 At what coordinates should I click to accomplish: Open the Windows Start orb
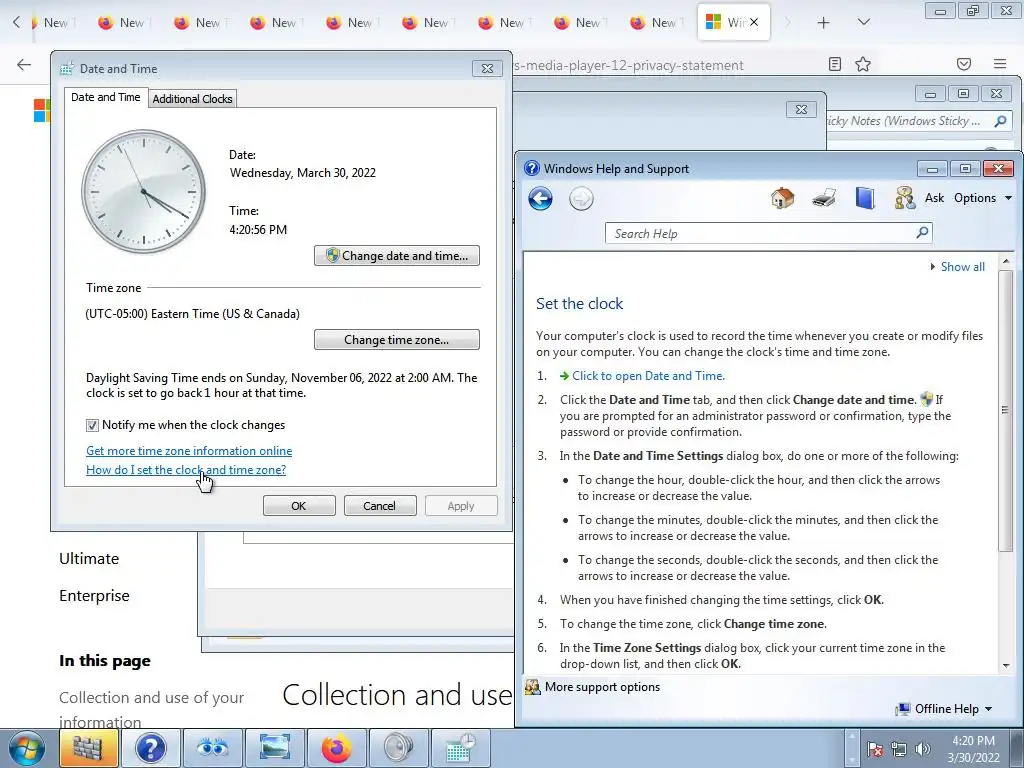tap(25, 748)
